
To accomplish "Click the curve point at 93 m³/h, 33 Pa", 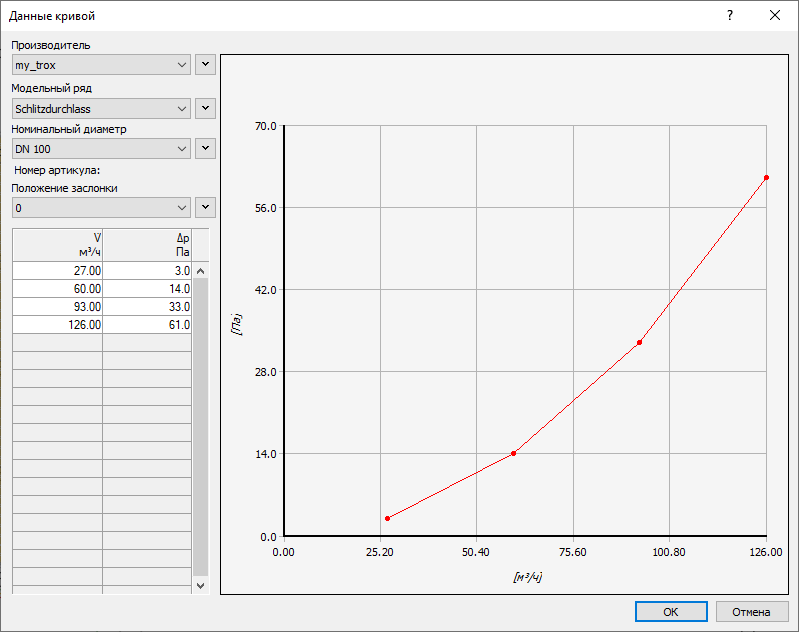I will (640, 343).
